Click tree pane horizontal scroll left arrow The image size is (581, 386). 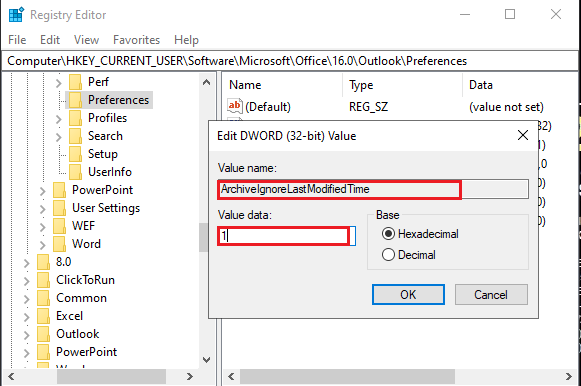coord(11,377)
